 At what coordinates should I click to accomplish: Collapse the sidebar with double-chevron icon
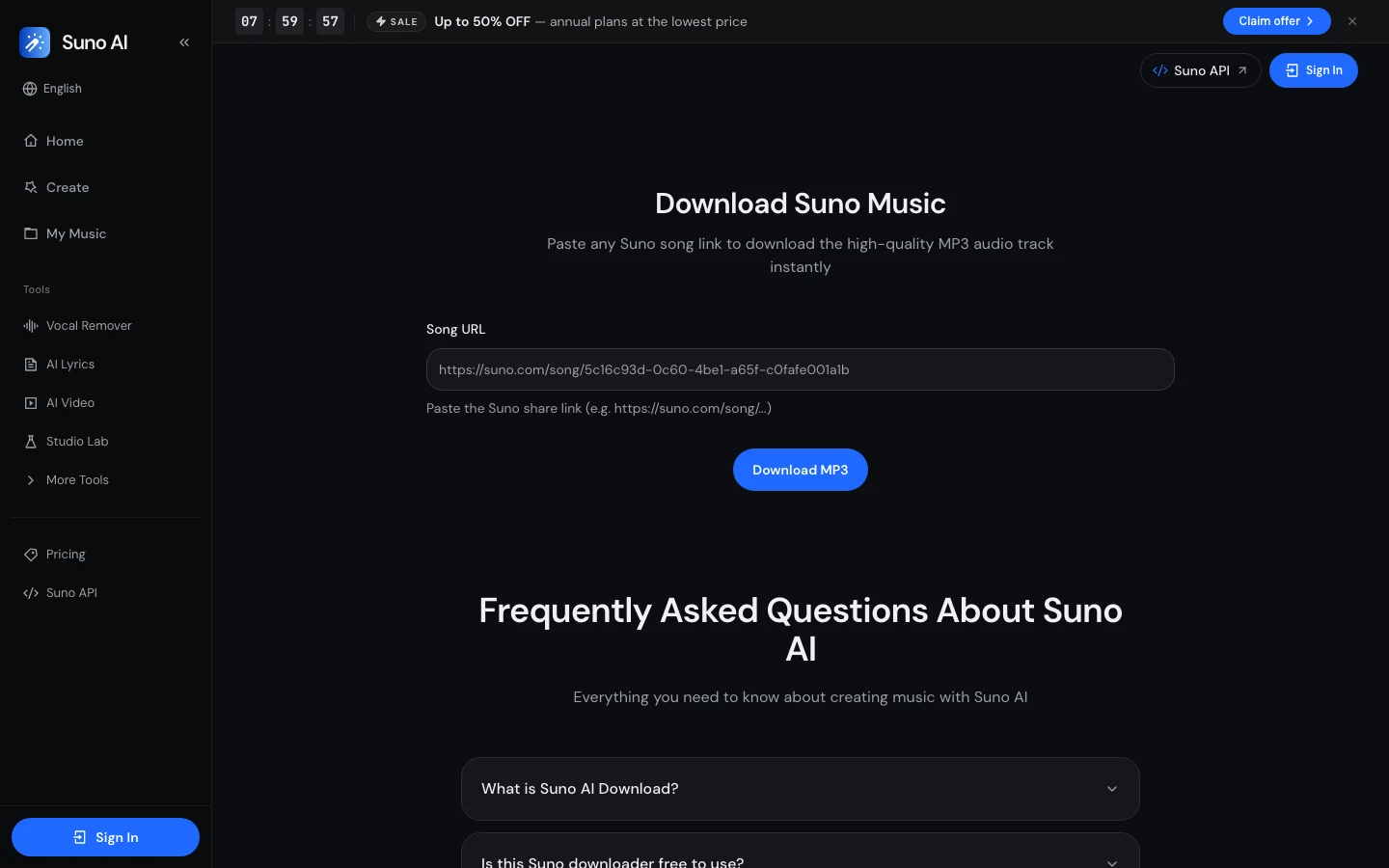(184, 42)
